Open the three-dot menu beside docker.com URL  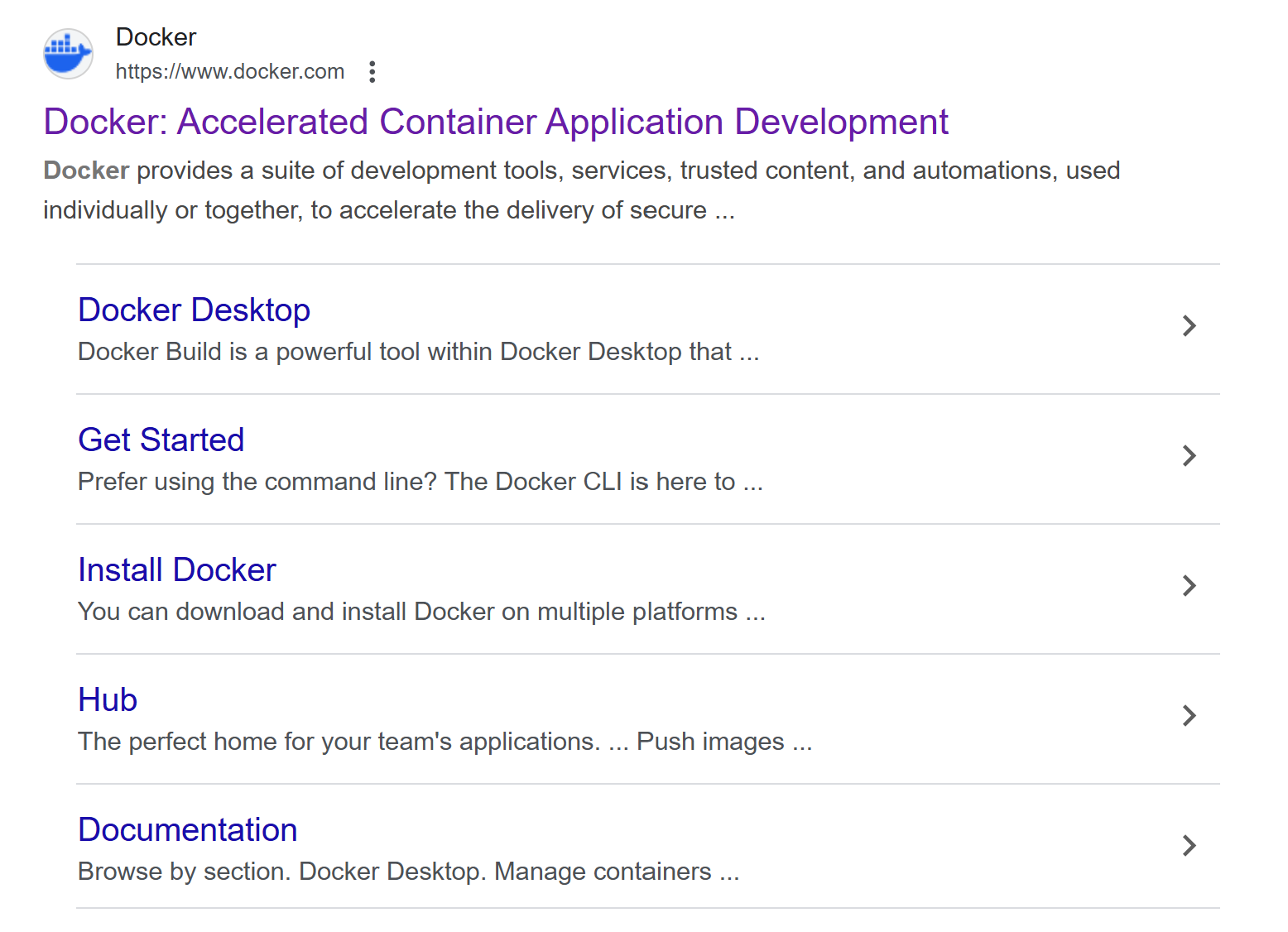(372, 72)
